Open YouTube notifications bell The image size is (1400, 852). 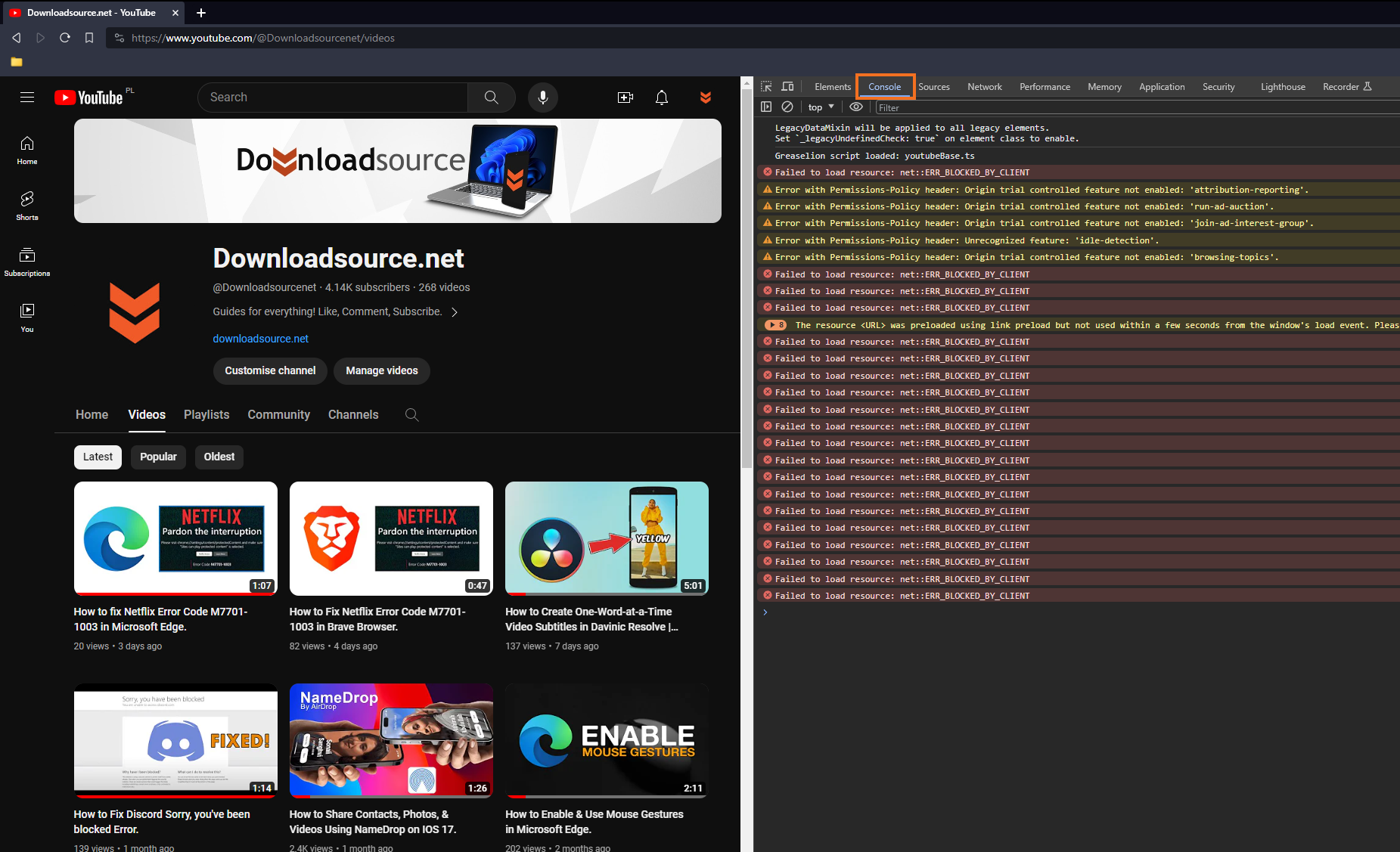click(x=662, y=98)
